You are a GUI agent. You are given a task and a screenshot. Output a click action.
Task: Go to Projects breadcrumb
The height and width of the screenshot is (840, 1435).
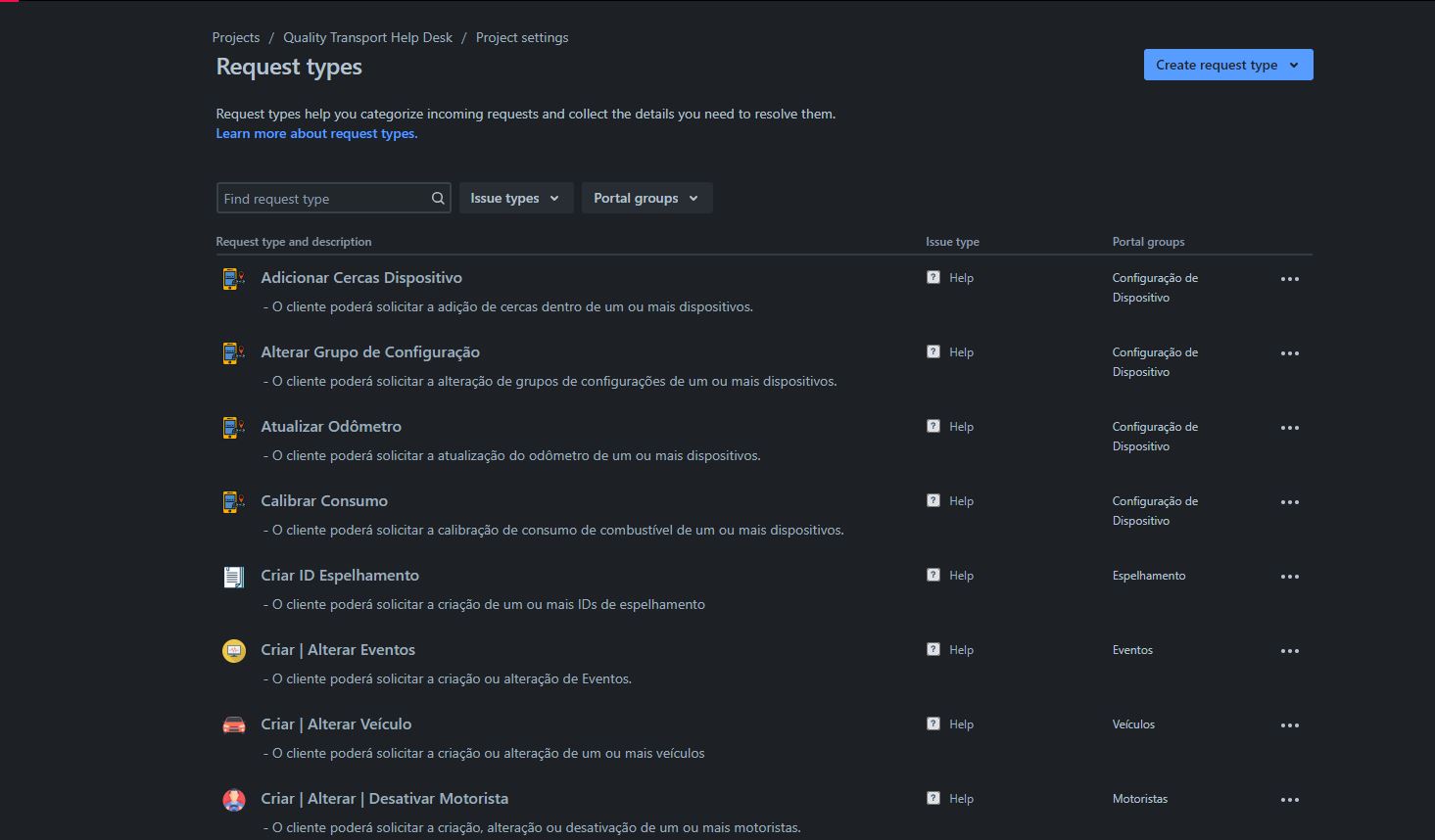(236, 37)
